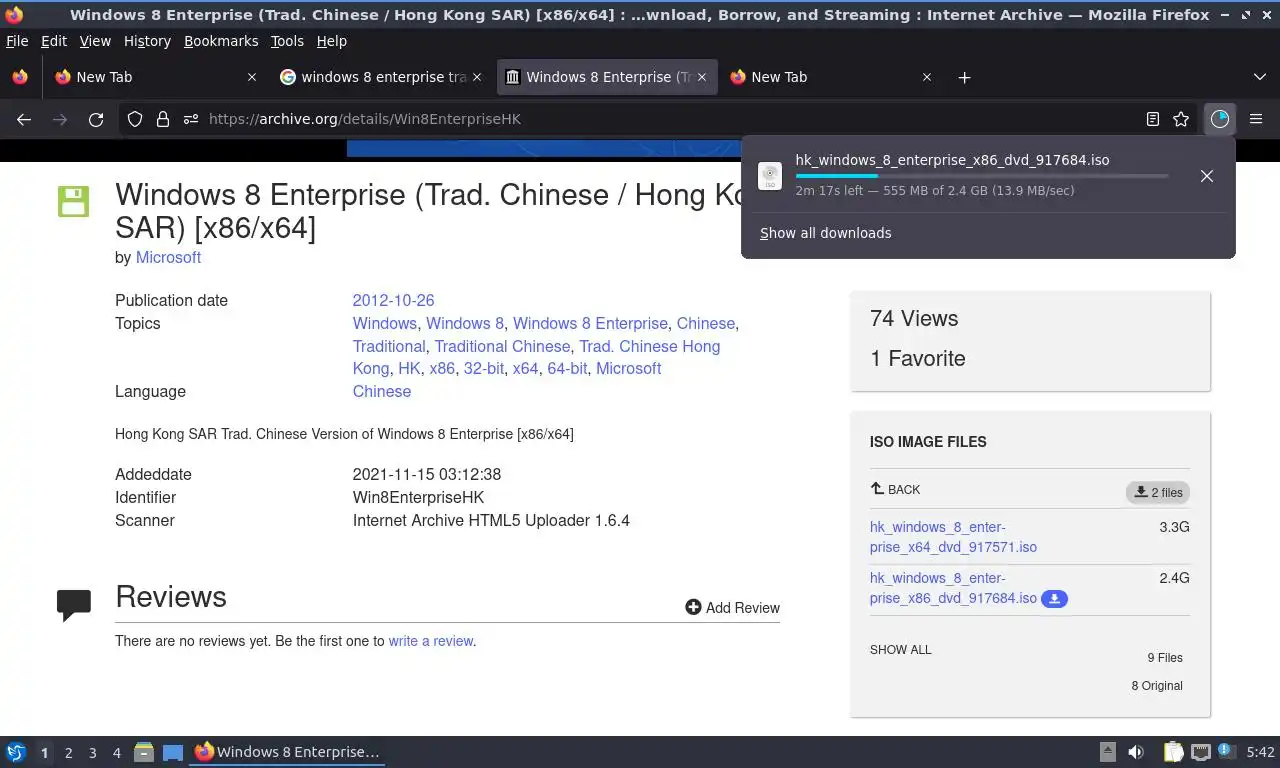Open tracking protection shield icon
The height and width of the screenshot is (768, 1280).
pyautogui.click(x=135, y=119)
